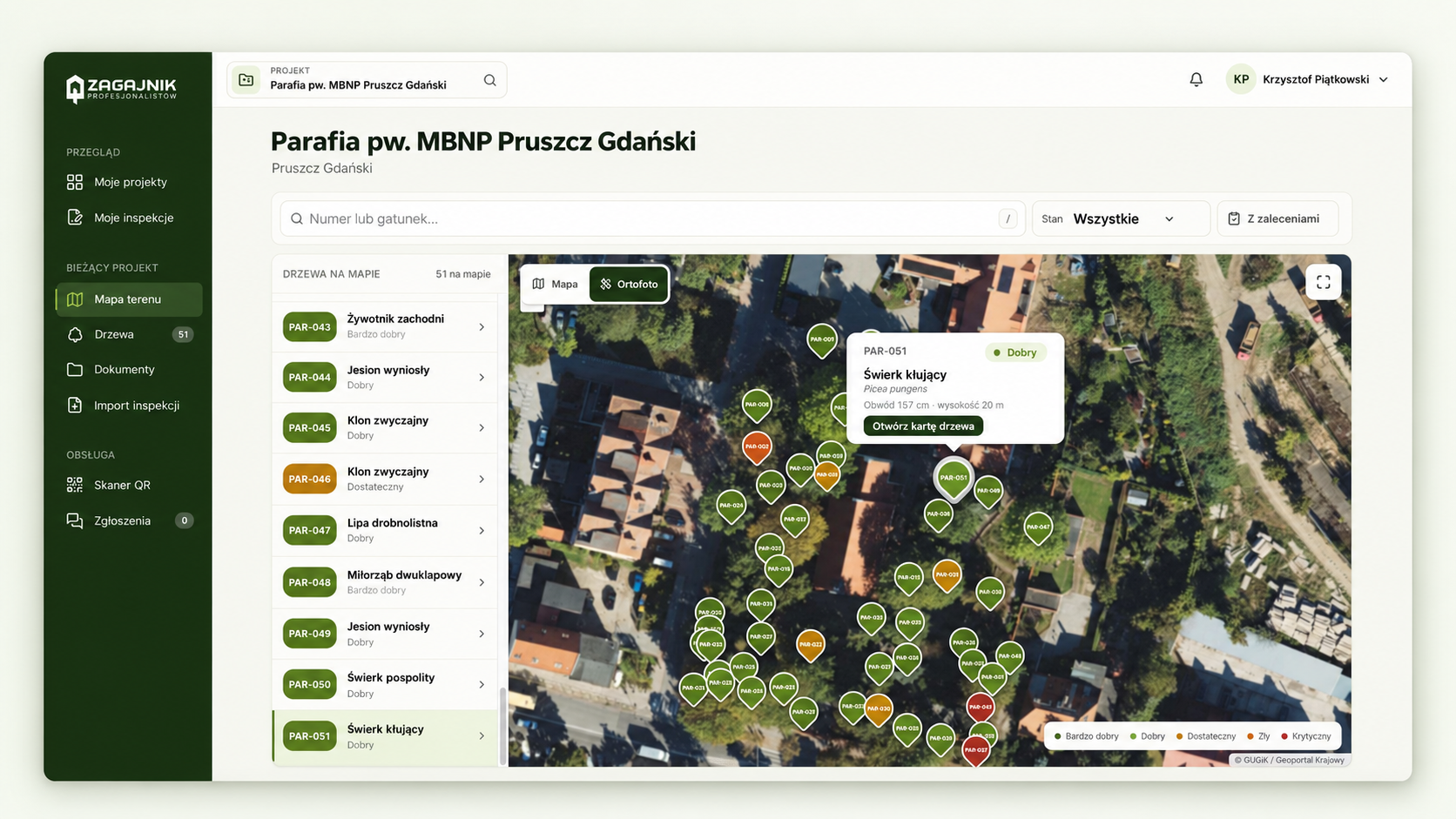Expand PAR-043 Żywotnik zachodni row chevron
Viewport: 1456px width, 819px height.
[482, 327]
